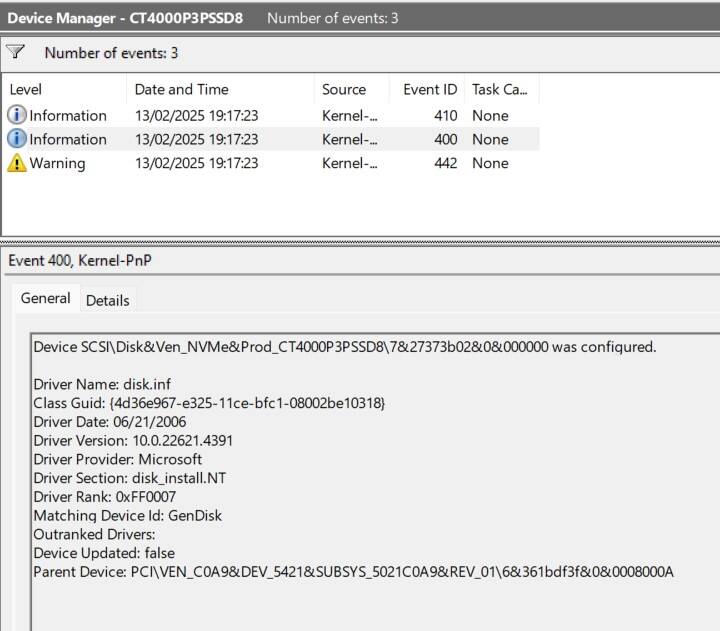The height and width of the screenshot is (631, 720).
Task: Click the device configured message text
Action: tap(345, 347)
